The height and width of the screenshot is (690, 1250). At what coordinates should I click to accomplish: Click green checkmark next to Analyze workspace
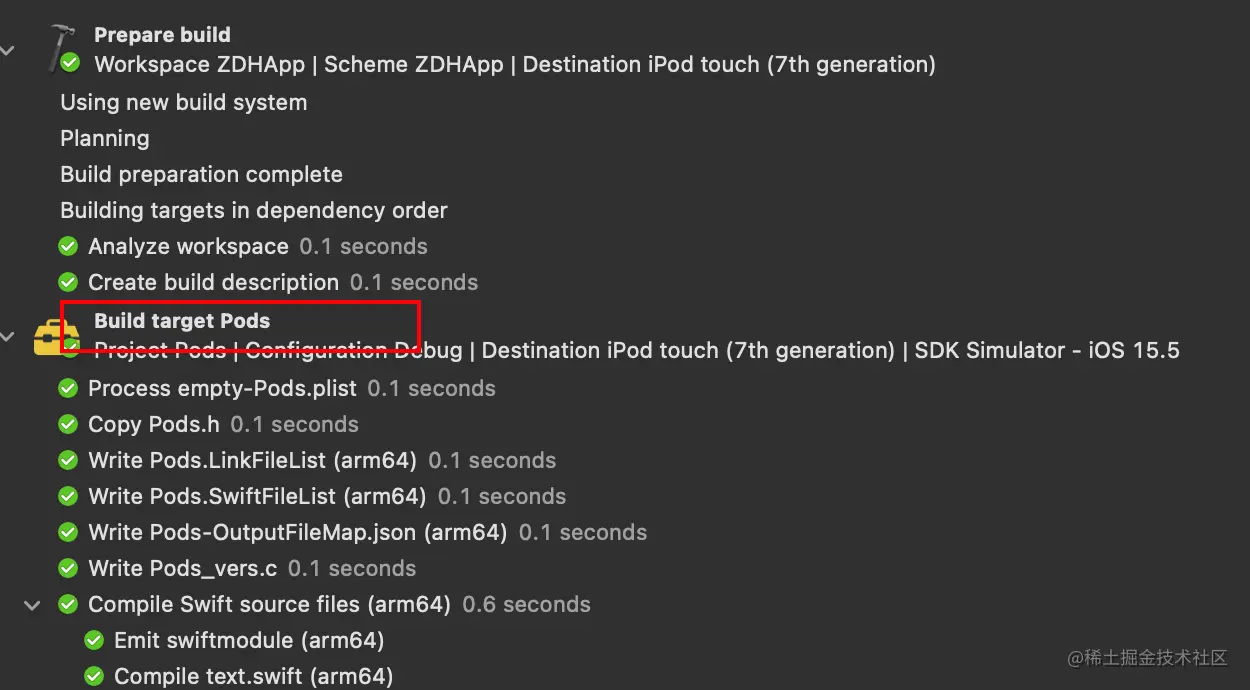68,246
